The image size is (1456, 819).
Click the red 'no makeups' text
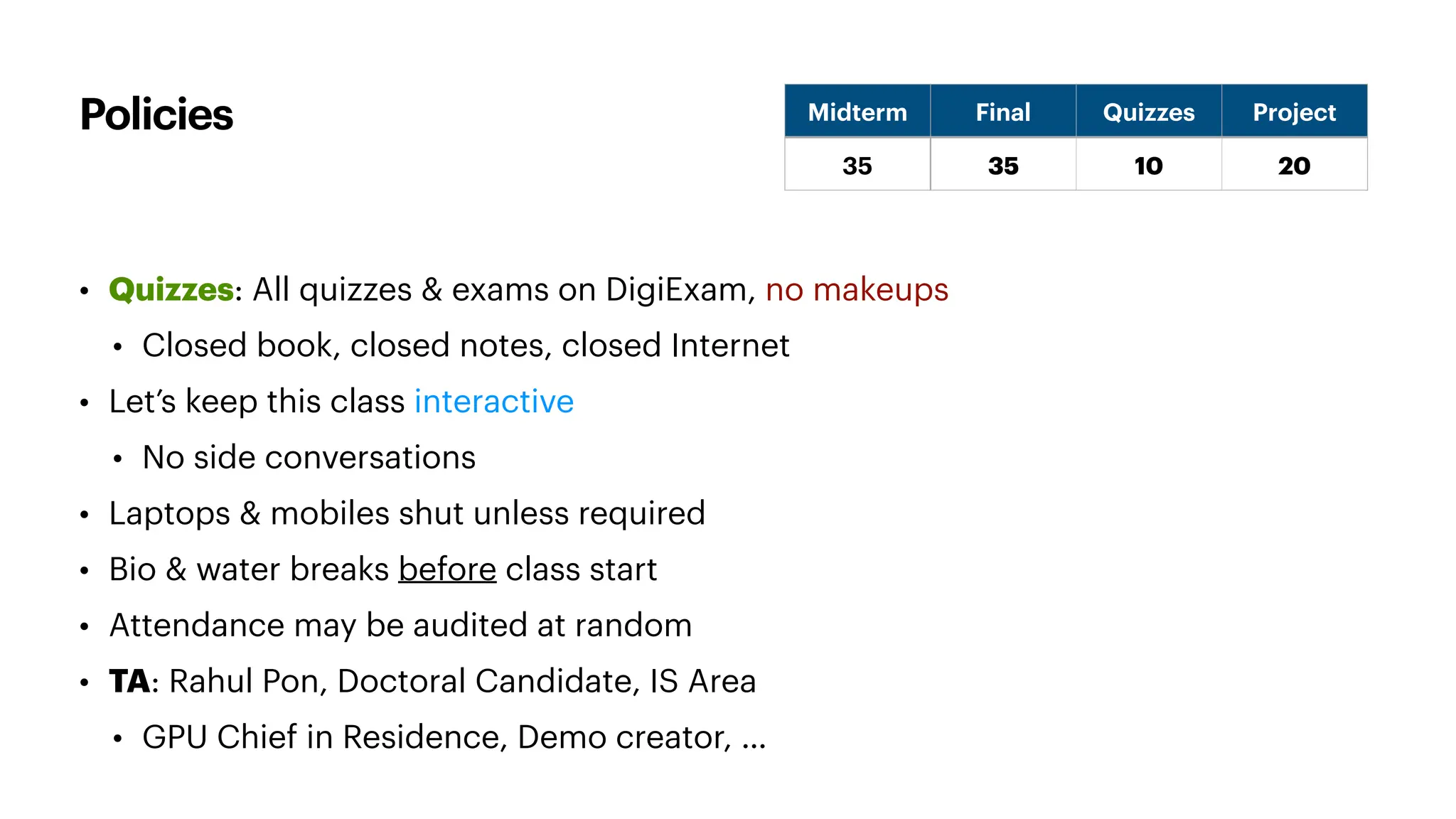pyautogui.click(x=857, y=290)
